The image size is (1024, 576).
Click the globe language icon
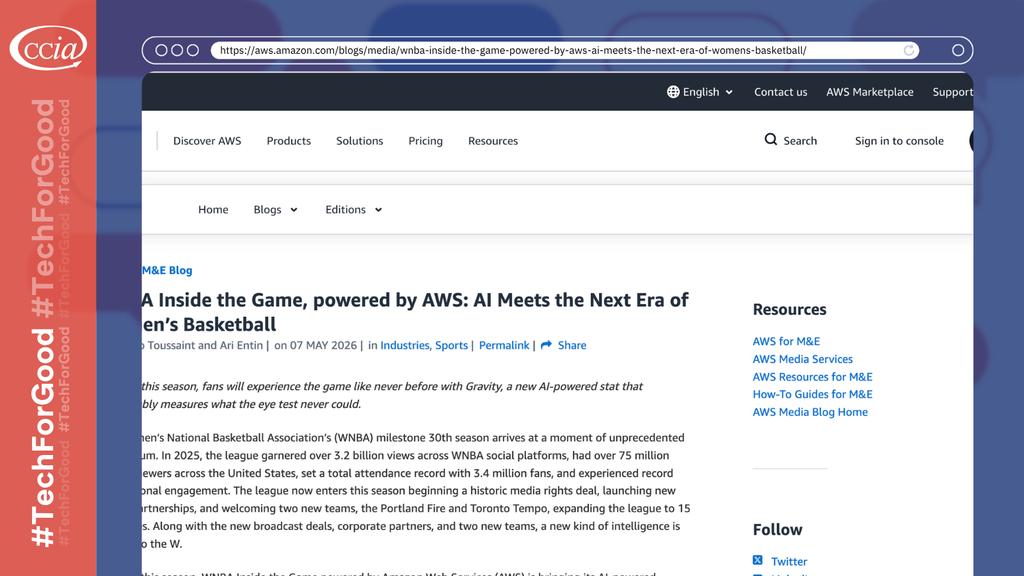coord(673,92)
